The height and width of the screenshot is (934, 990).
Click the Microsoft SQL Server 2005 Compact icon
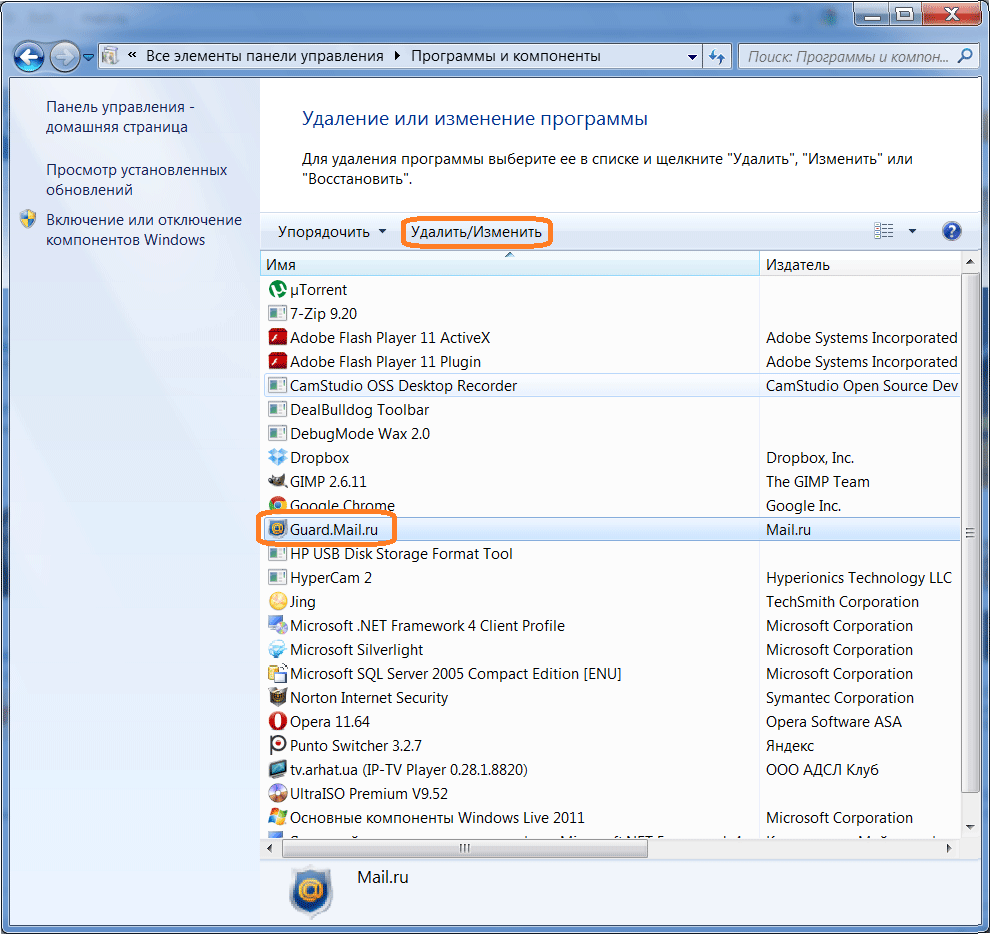[x=277, y=673]
